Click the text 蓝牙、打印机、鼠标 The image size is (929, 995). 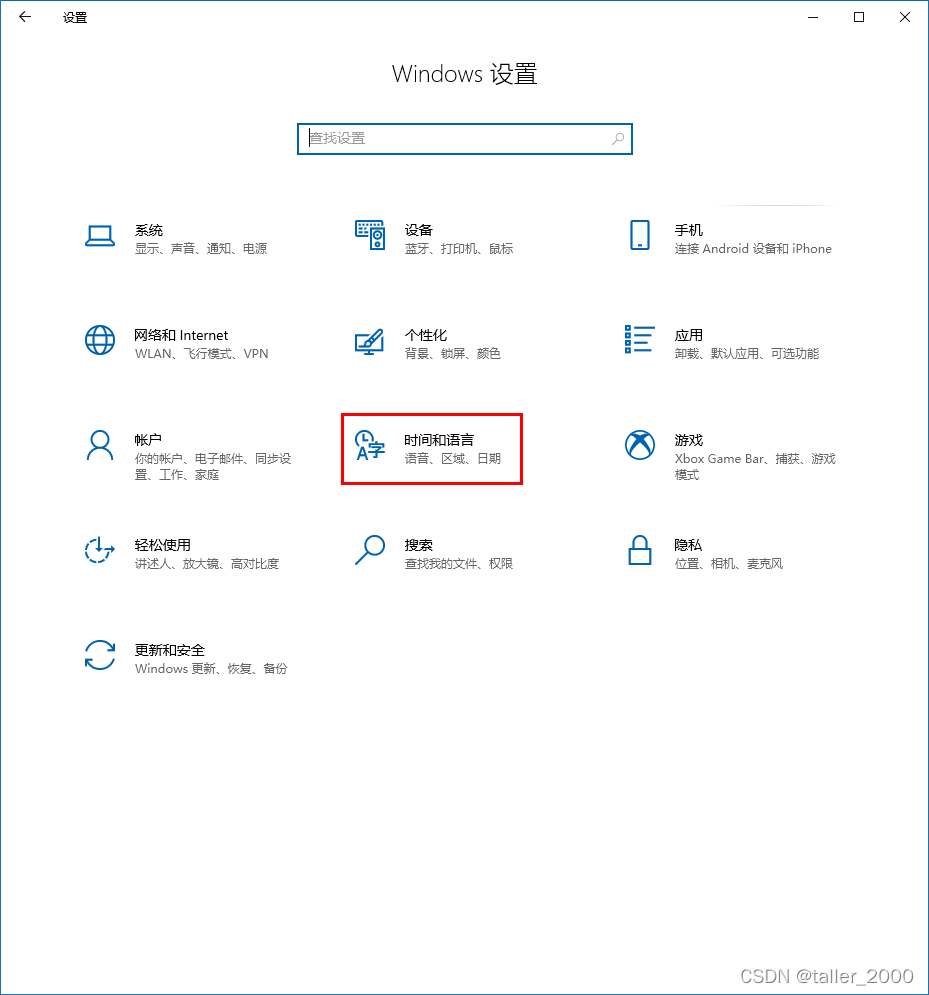tap(459, 249)
